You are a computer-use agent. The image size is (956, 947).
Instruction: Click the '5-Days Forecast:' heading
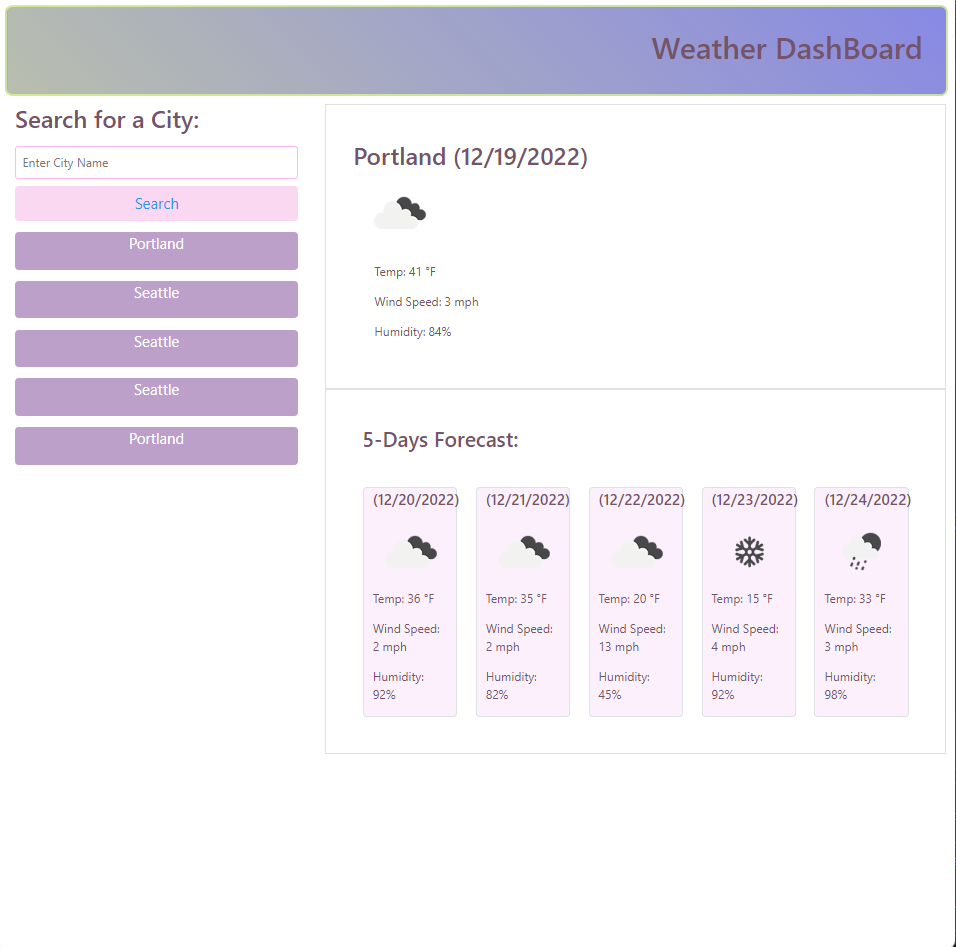coord(440,440)
